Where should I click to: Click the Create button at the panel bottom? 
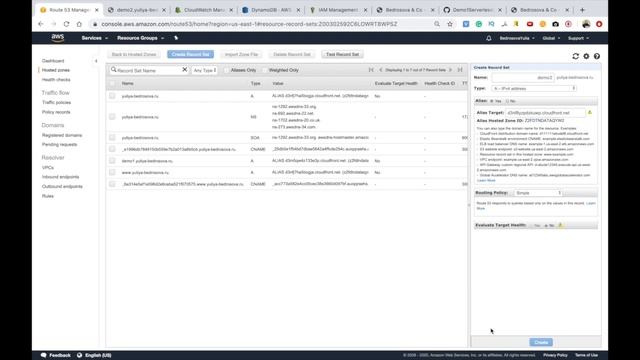(x=541, y=342)
